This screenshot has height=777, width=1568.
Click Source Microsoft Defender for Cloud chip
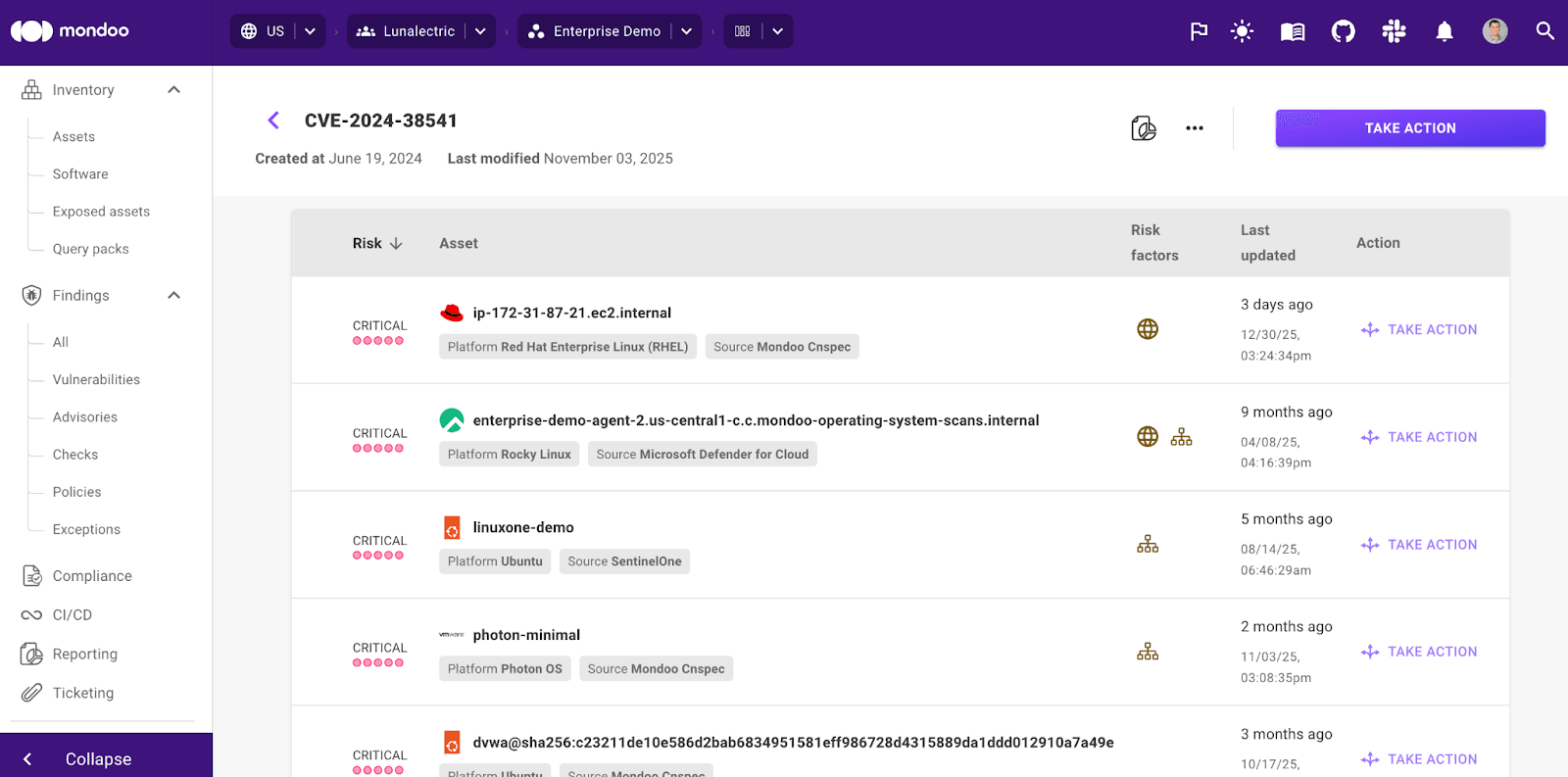pos(703,455)
